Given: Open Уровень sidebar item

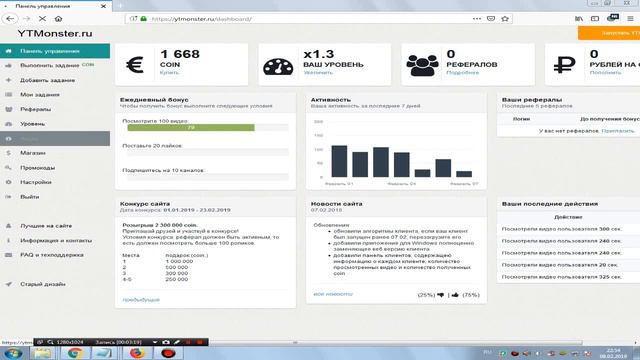Looking at the screenshot, I should 55,124.
